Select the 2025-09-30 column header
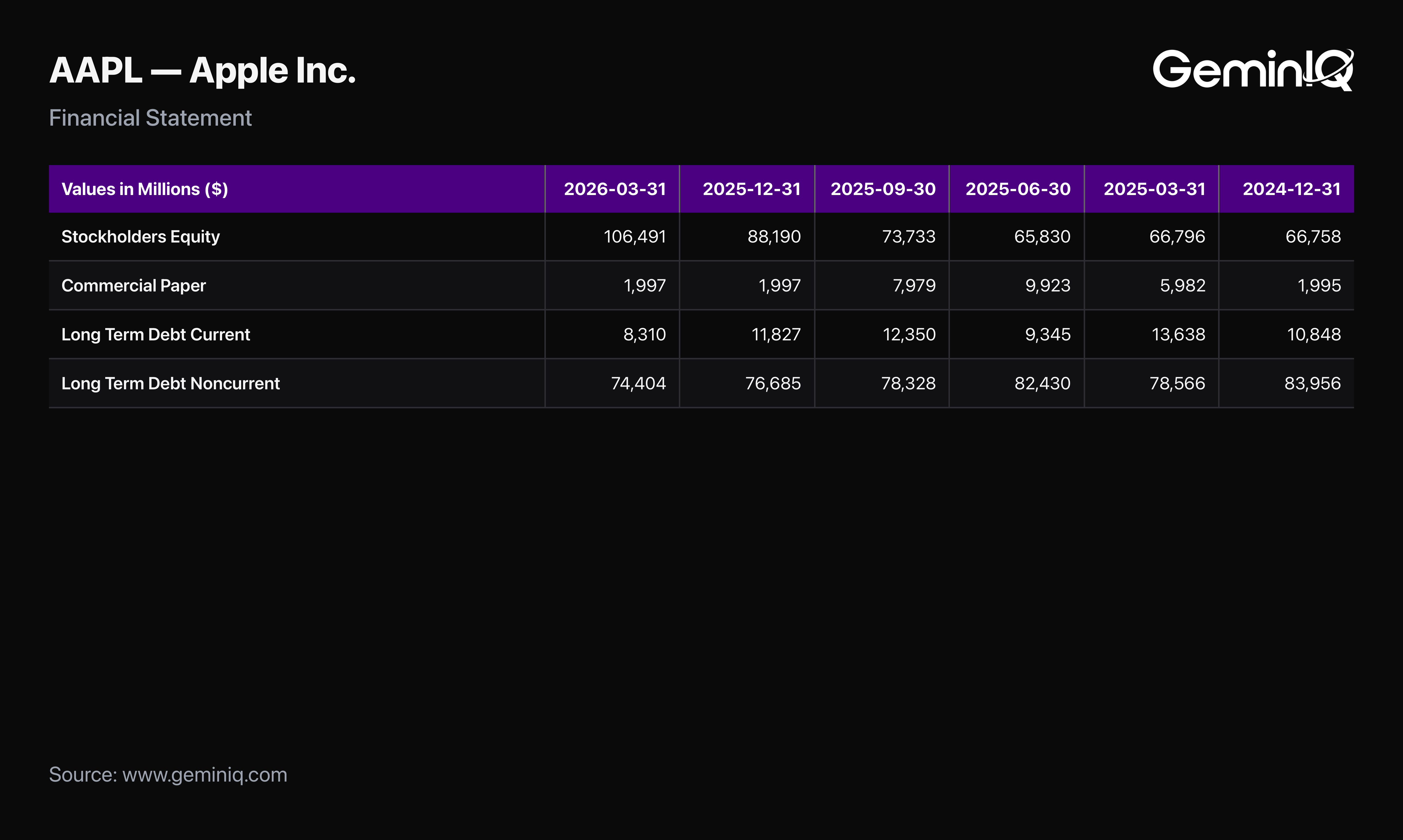Viewport: 1403px width, 840px height. click(x=883, y=189)
